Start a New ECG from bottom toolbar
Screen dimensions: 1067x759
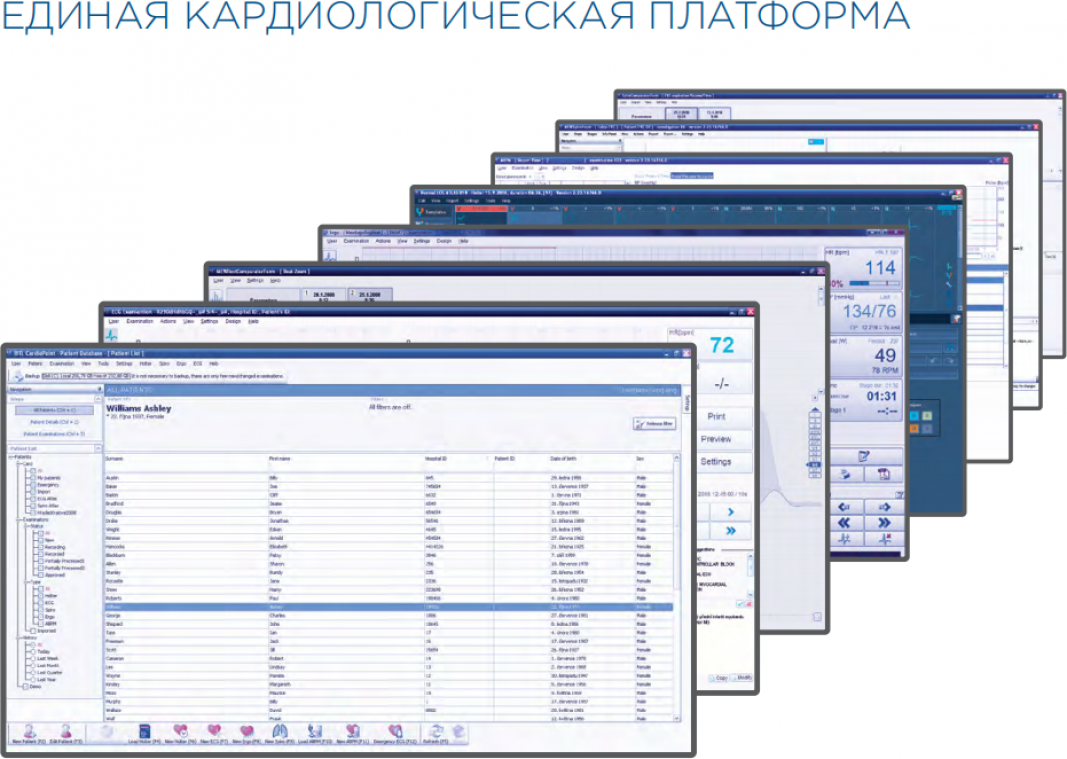[213, 733]
